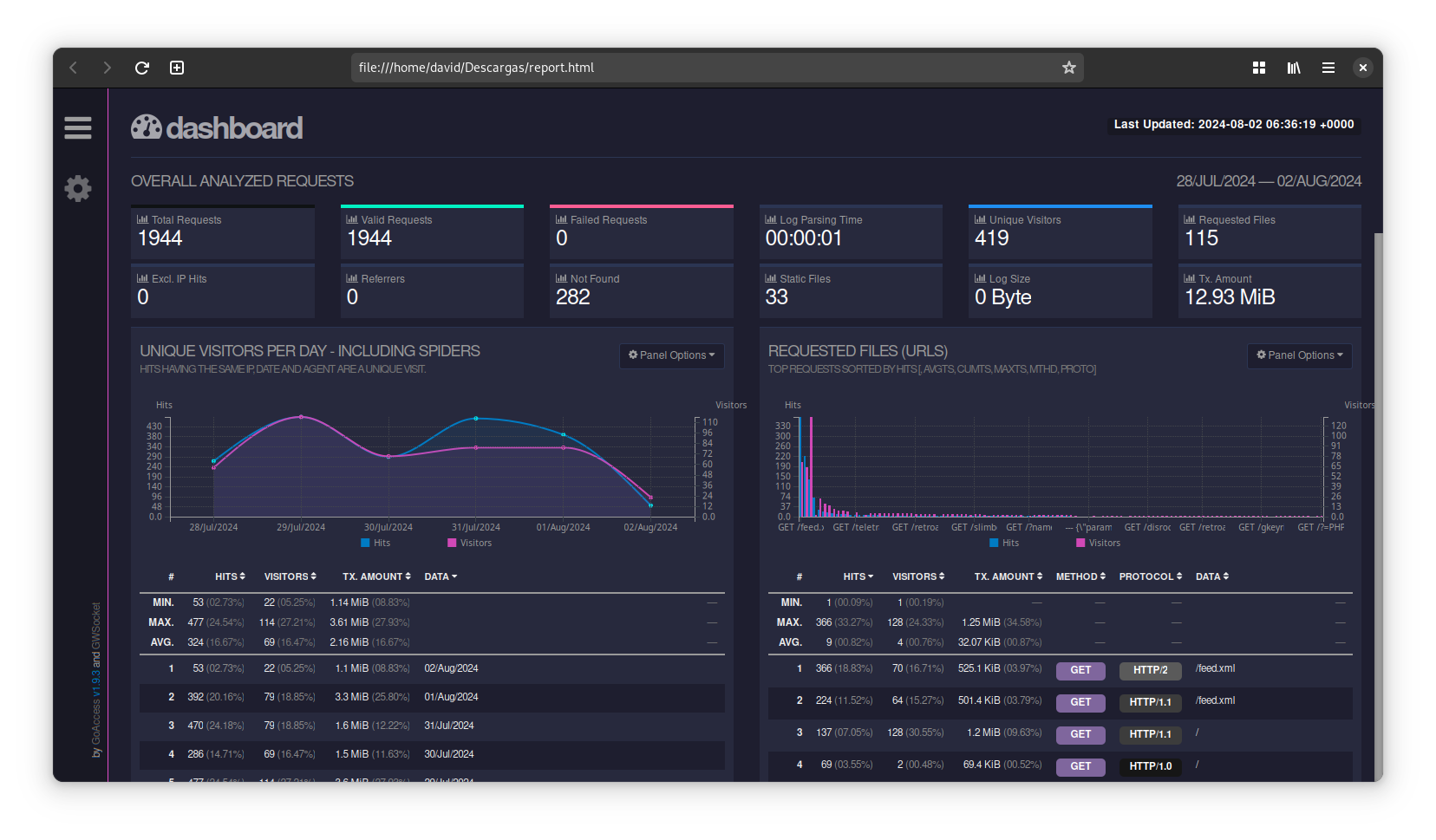Click the dashboard title text

[x=234, y=128]
